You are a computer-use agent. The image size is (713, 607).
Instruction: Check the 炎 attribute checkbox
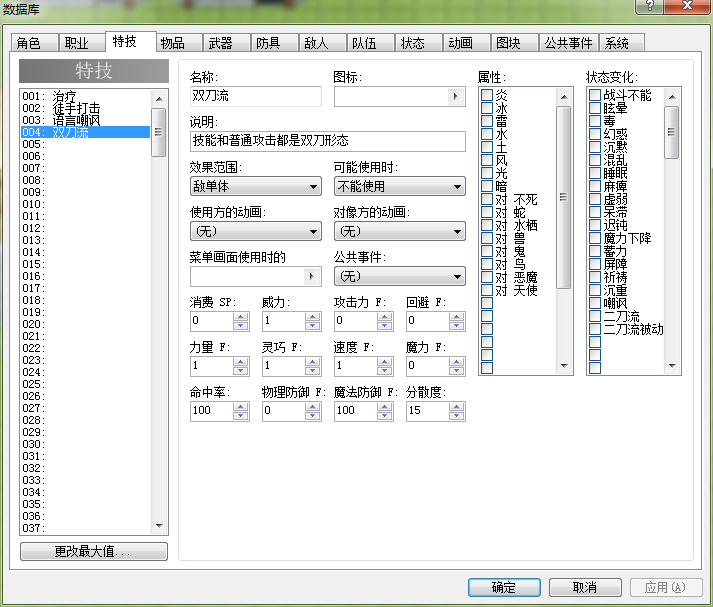[487, 95]
